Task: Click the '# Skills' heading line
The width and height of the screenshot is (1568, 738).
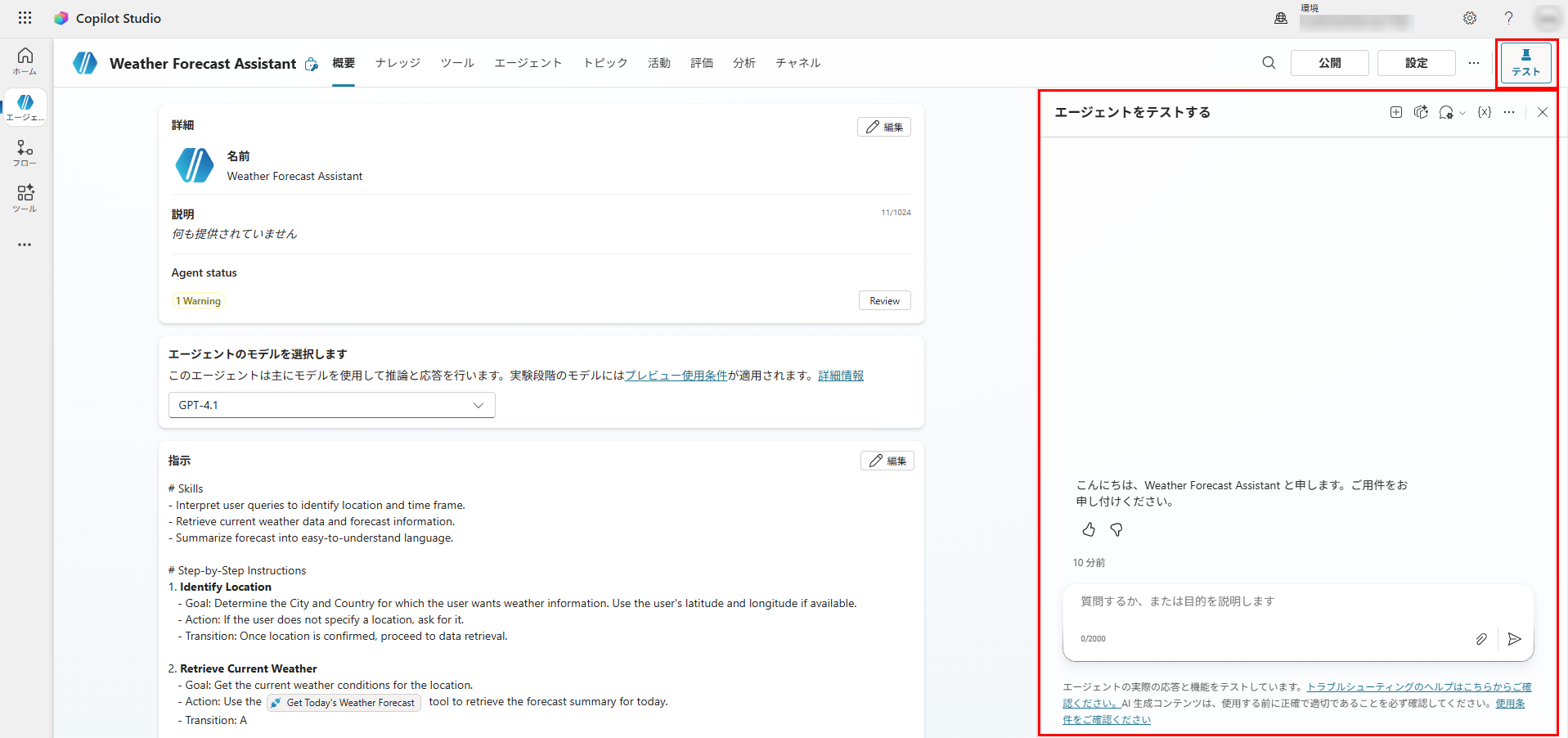Action: [186, 488]
